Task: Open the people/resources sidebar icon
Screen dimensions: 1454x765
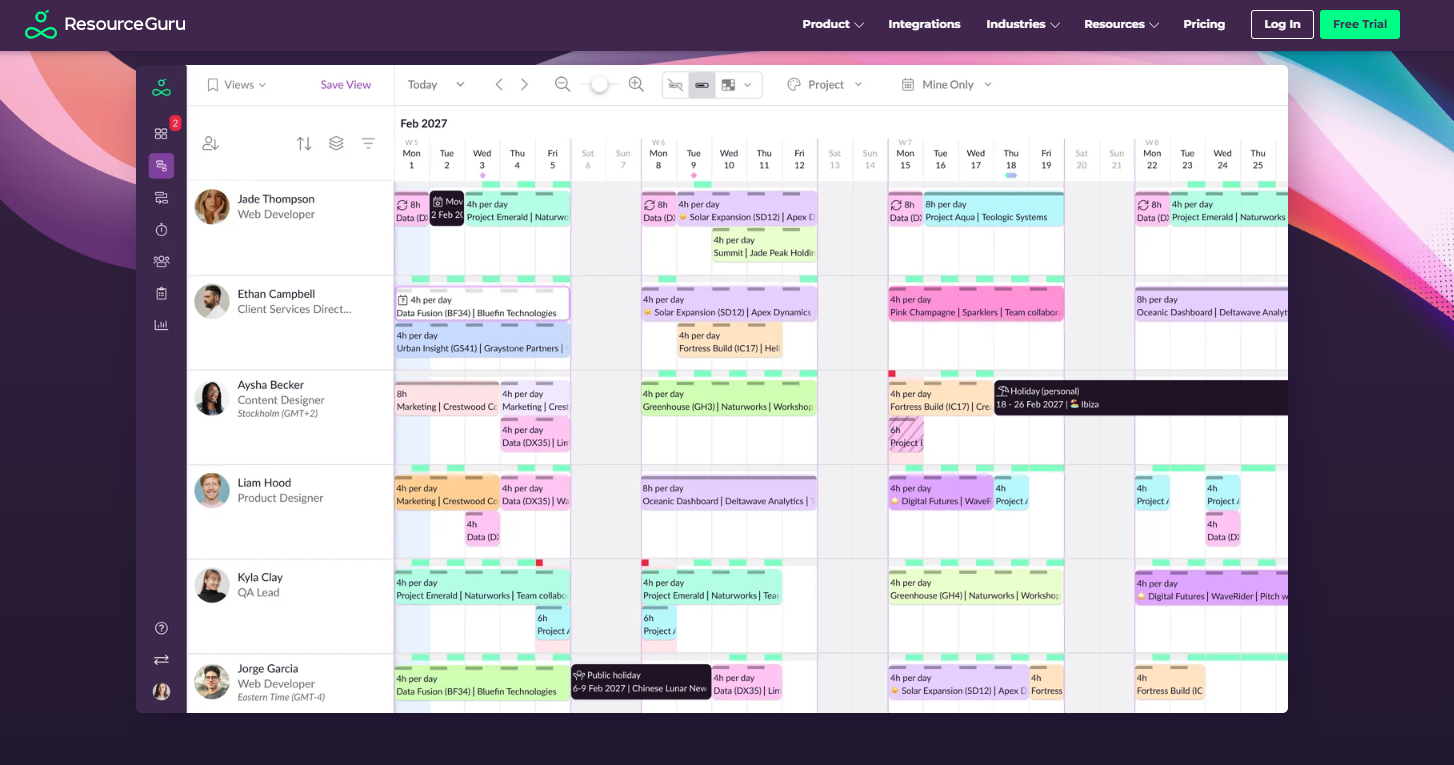Action: pyautogui.click(x=161, y=261)
